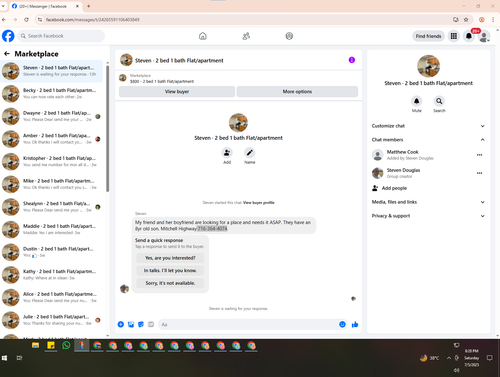Add people using the Add icon in chat

227,153
